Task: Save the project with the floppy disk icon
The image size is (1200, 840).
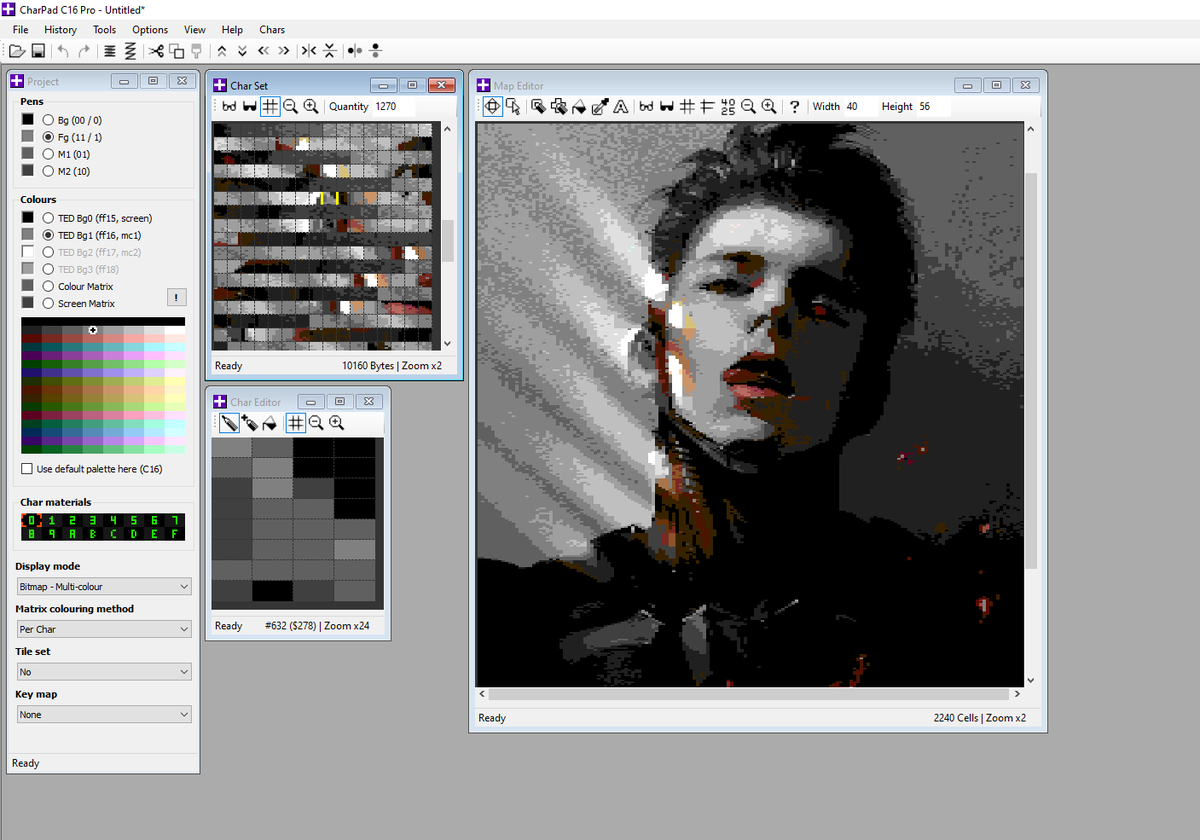Action: coord(38,51)
